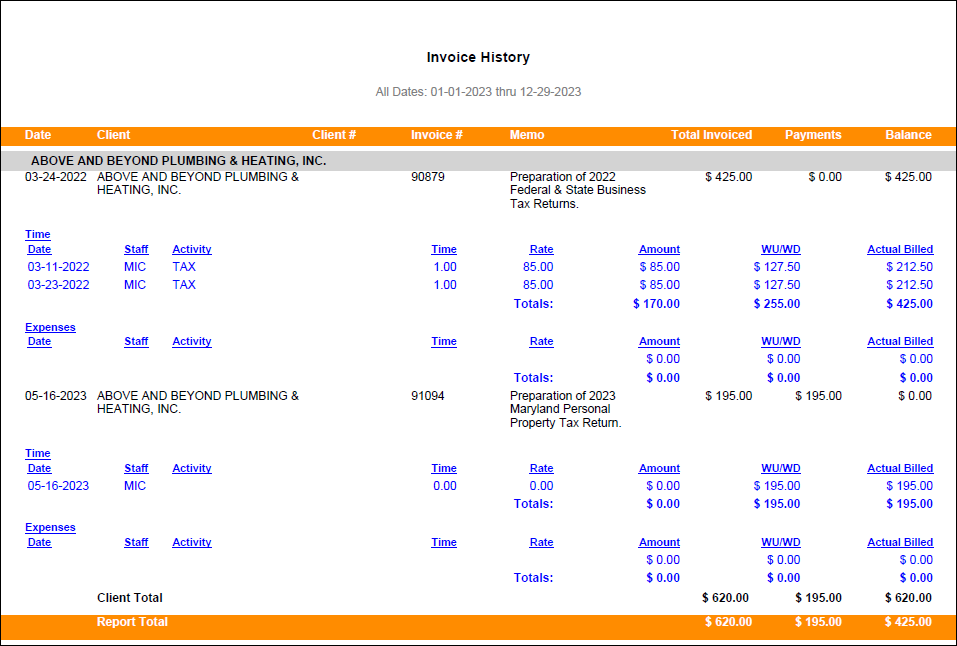This screenshot has width=957, height=646.
Task: Click the Memo column header
Action: (526, 135)
